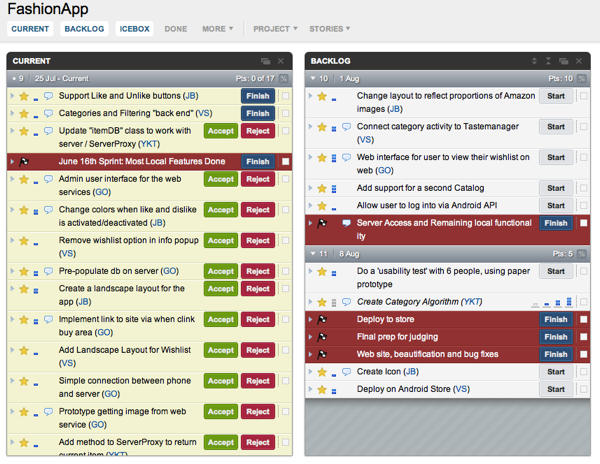This screenshot has width=600, height=464.
Task: Open comment bubble on Prototype getting image story
Action: point(48,412)
